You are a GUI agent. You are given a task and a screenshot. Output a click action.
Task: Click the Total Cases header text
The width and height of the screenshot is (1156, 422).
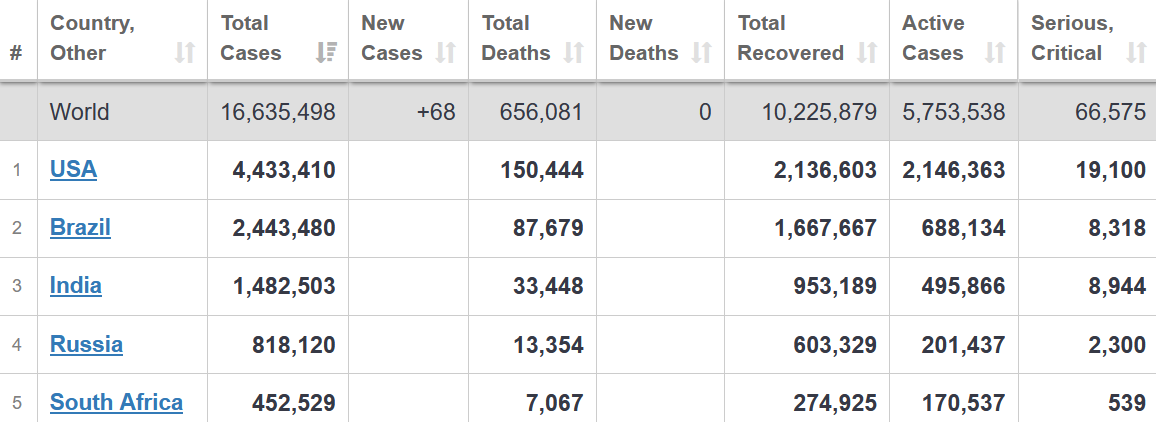(x=251, y=38)
